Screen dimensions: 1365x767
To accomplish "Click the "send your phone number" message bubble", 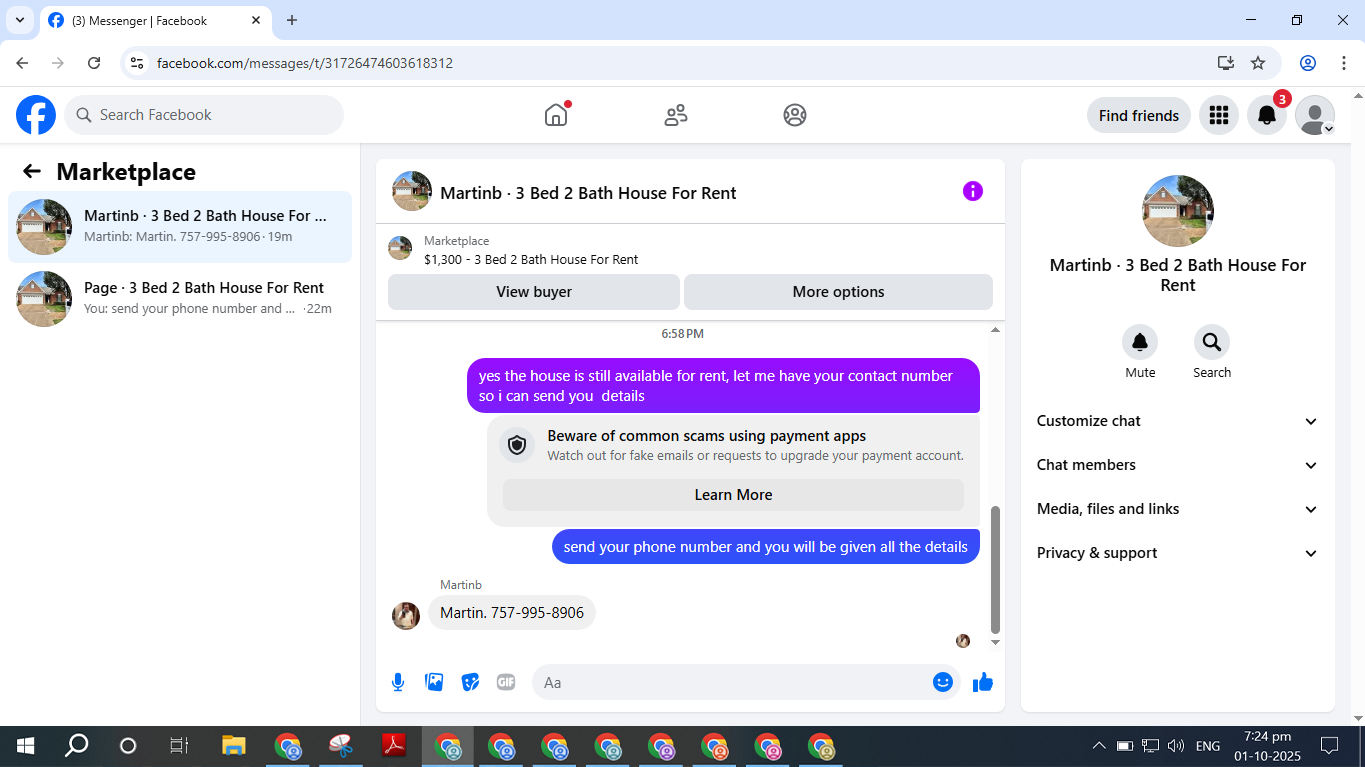I will click(766, 547).
